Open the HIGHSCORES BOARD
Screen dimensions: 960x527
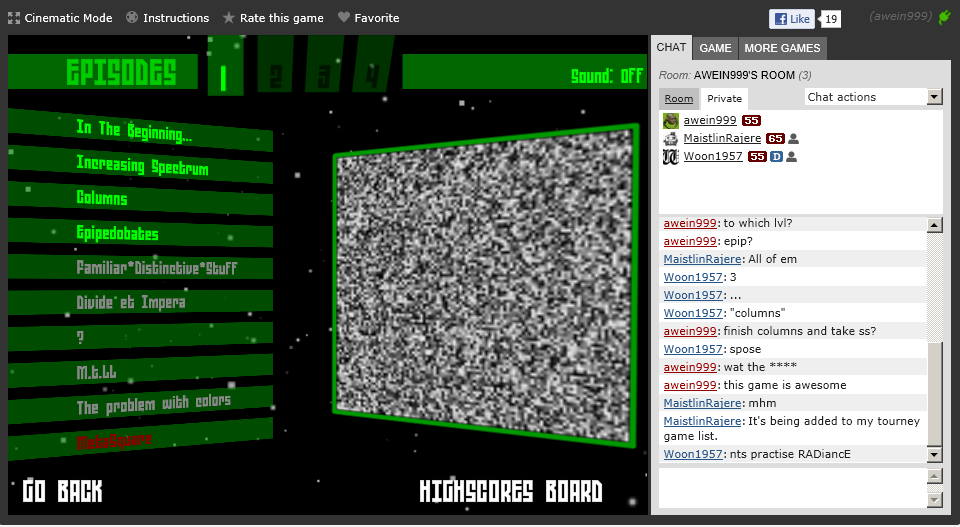point(511,491)
